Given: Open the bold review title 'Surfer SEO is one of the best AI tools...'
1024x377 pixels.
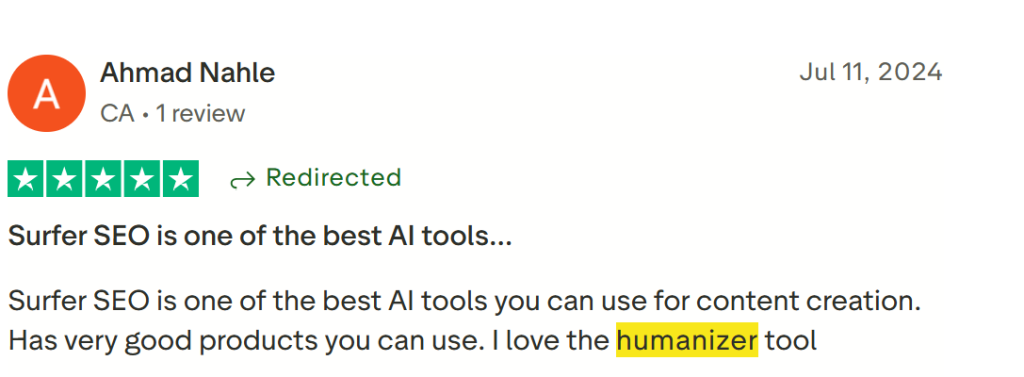Looking at the screenshot, I should pos(260,237).
